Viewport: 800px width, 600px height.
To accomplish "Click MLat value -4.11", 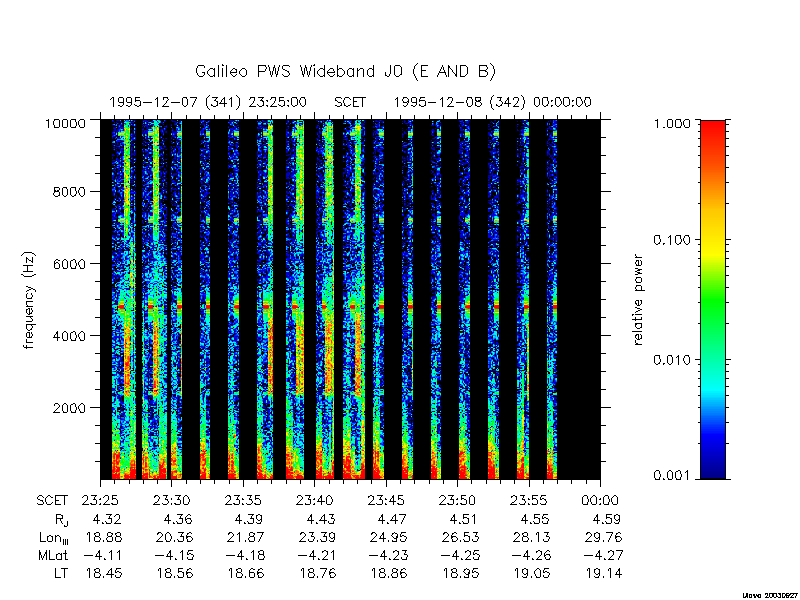I will click(104, 555).
